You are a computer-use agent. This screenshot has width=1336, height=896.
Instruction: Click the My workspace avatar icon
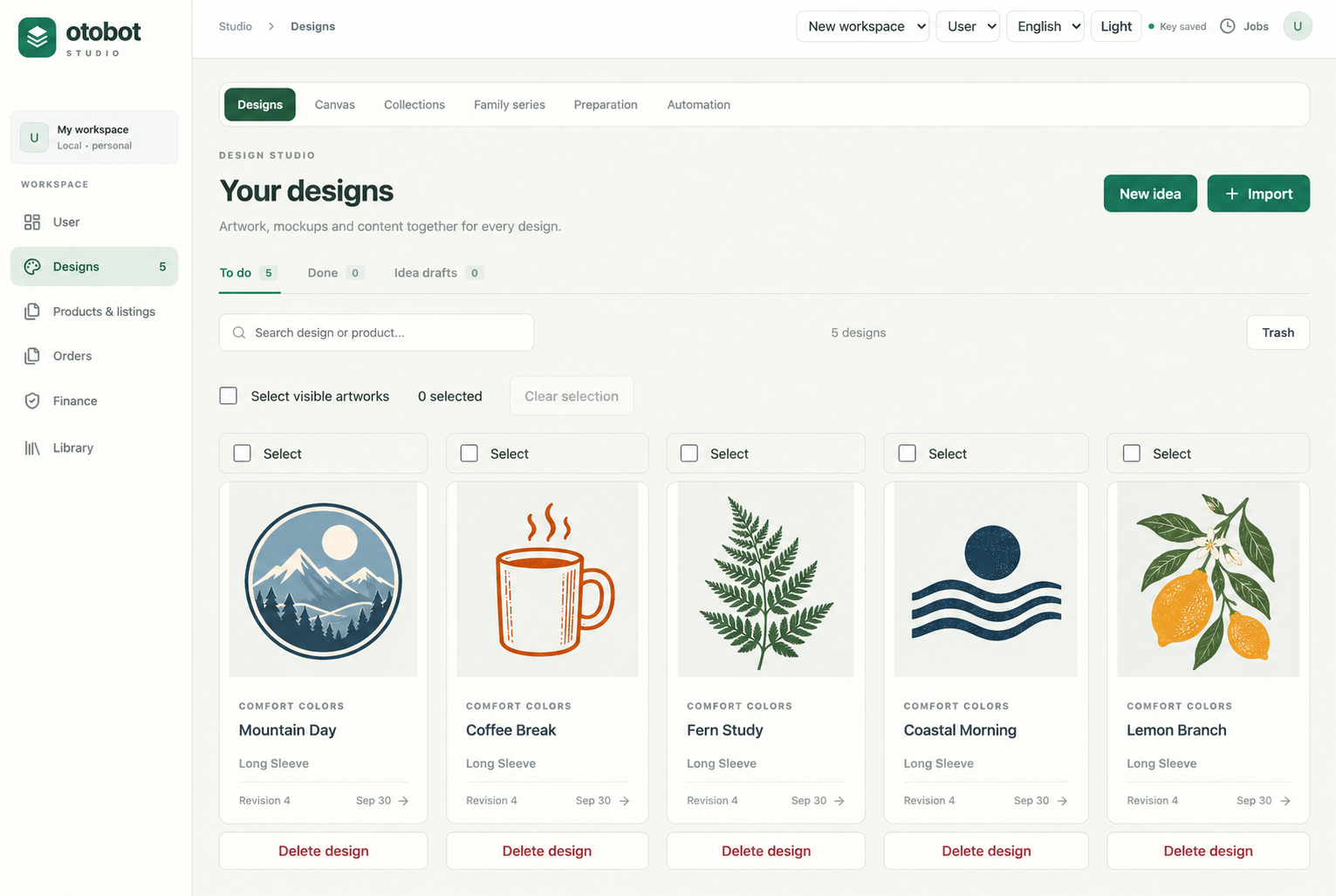(x=34, y=137)
